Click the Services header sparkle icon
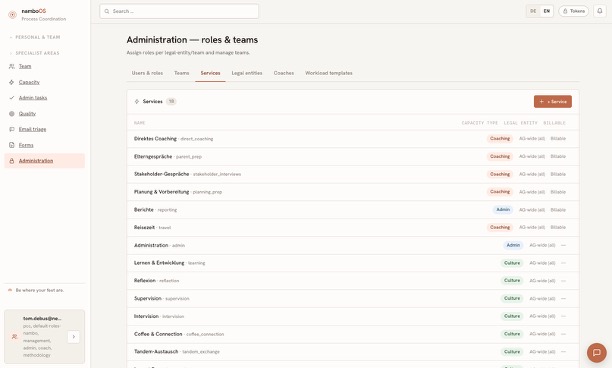The image size is (612, 368). (x=137, y=101)
